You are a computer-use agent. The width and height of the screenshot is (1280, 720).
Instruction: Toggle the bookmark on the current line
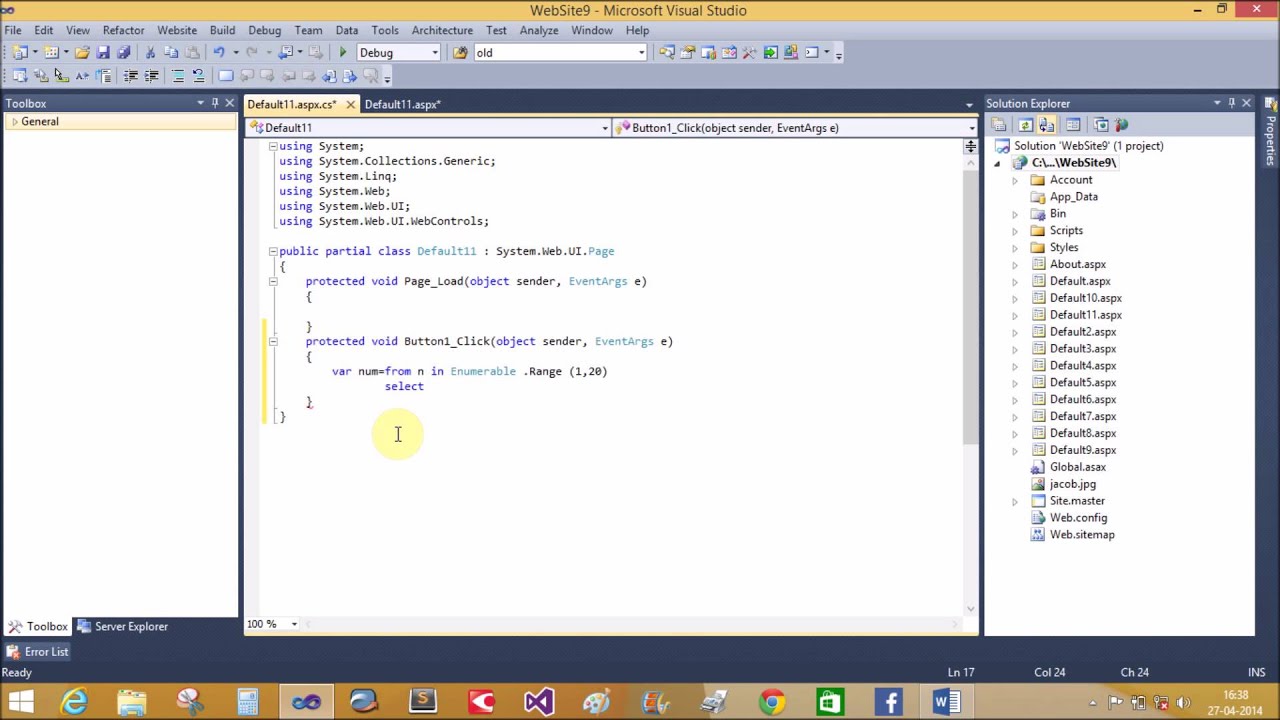(x=226, y=76)
